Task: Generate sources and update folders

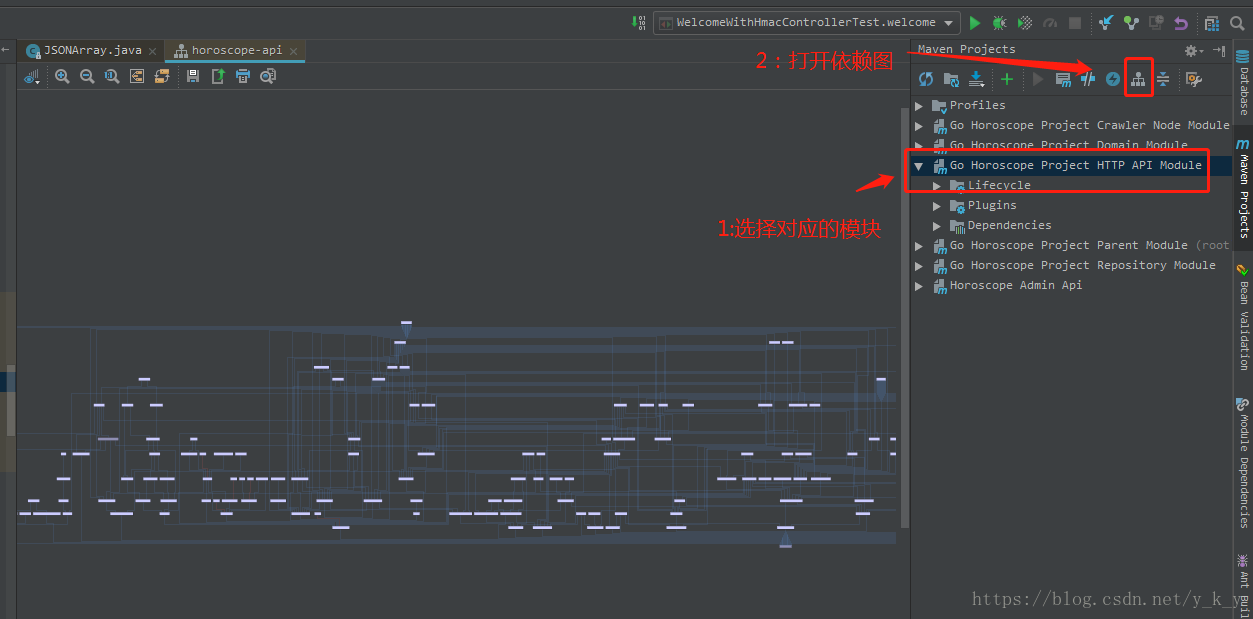Action: tap(951, 79)
